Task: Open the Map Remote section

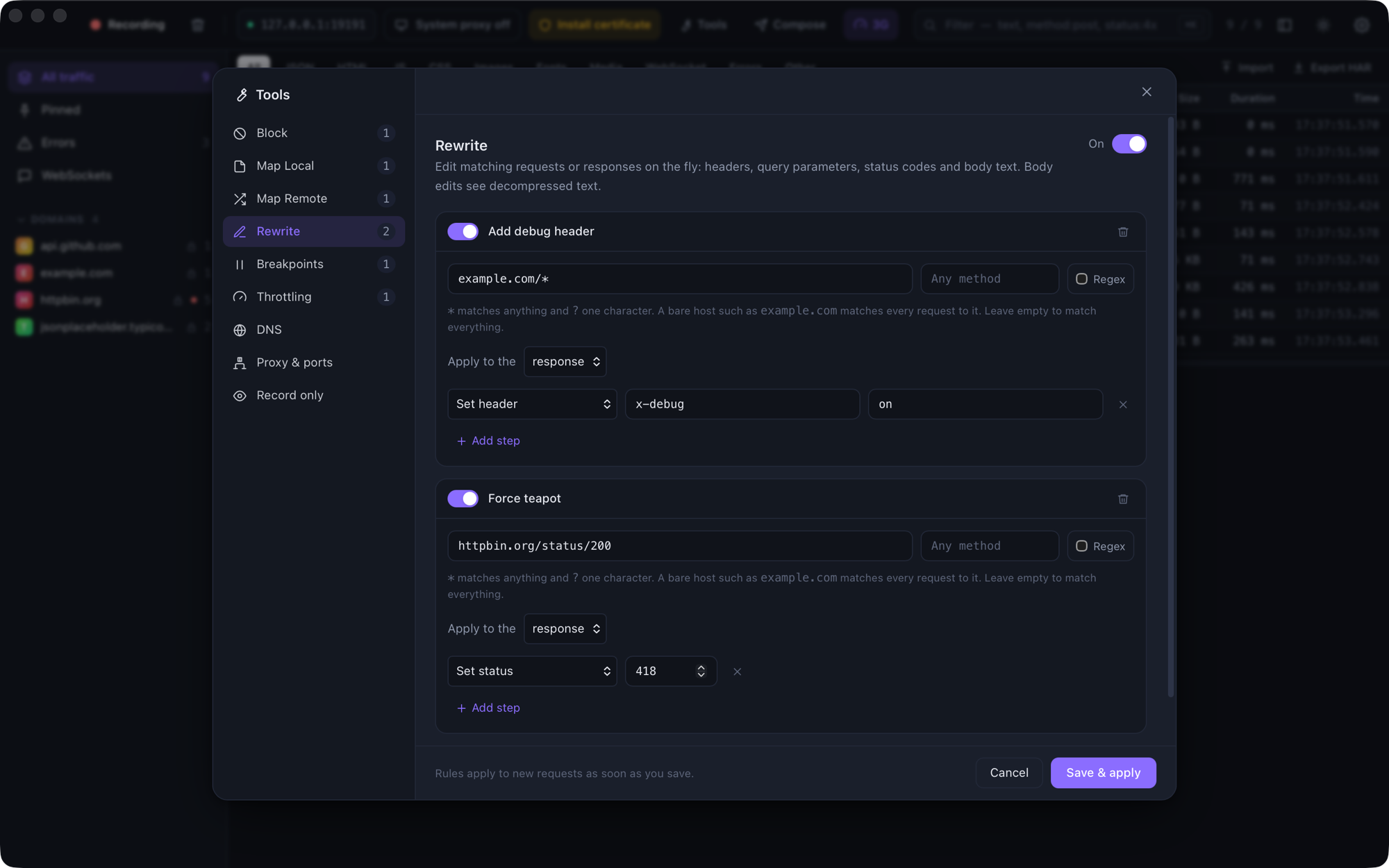Action: pos(314,199)
